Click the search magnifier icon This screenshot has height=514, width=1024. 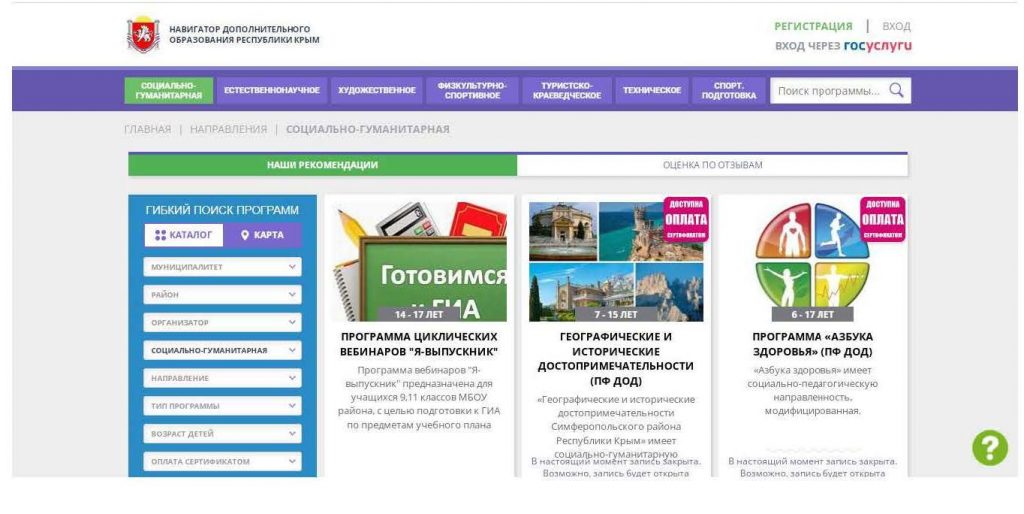click(x=896, y=90)
